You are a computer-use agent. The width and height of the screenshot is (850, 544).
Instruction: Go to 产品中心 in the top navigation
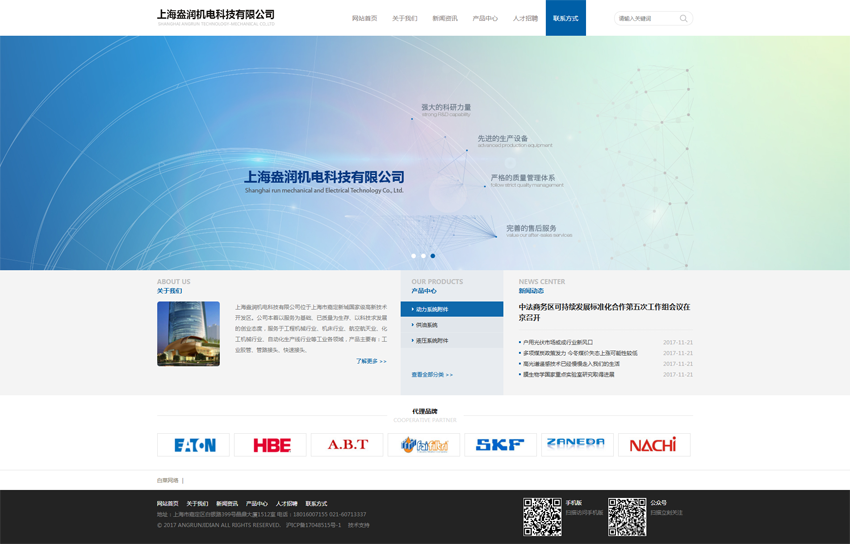pyautogui.click(x=485, y=18)
